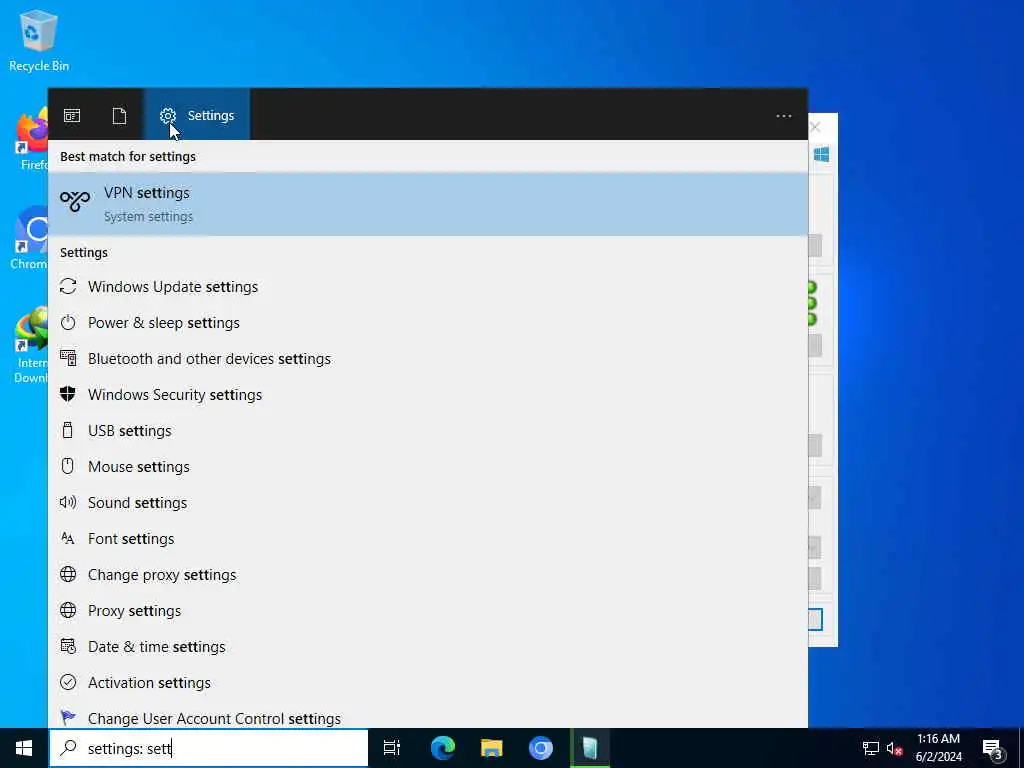Select the Settings filter tab
Viewport: 1024px width, 768px height.
(197, 115)
